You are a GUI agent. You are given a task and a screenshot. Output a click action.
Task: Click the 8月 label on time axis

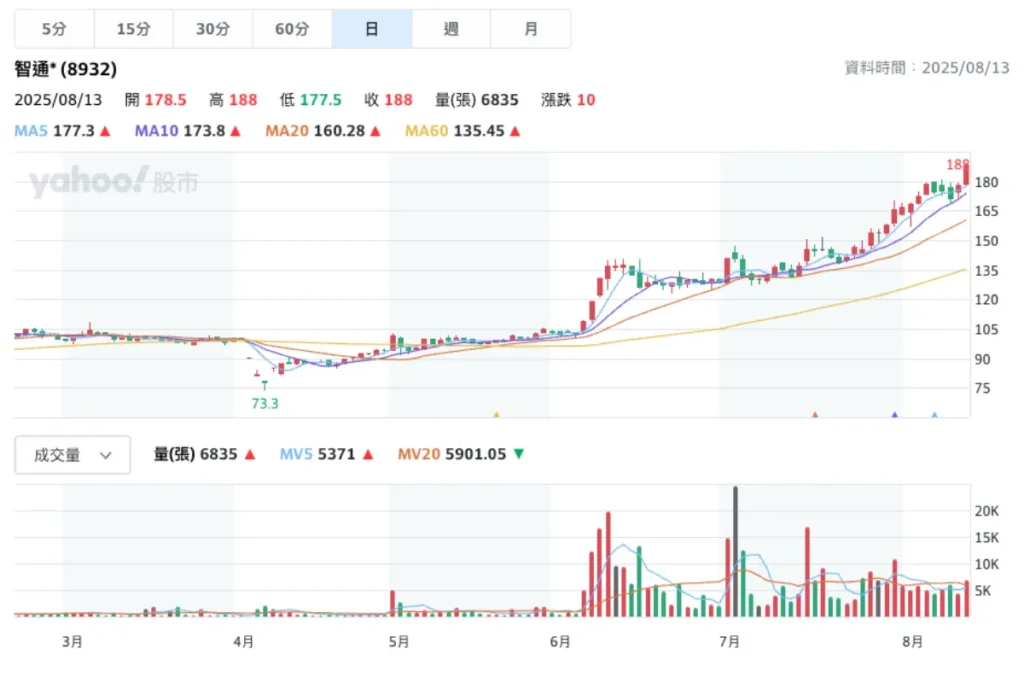(912, 642)
